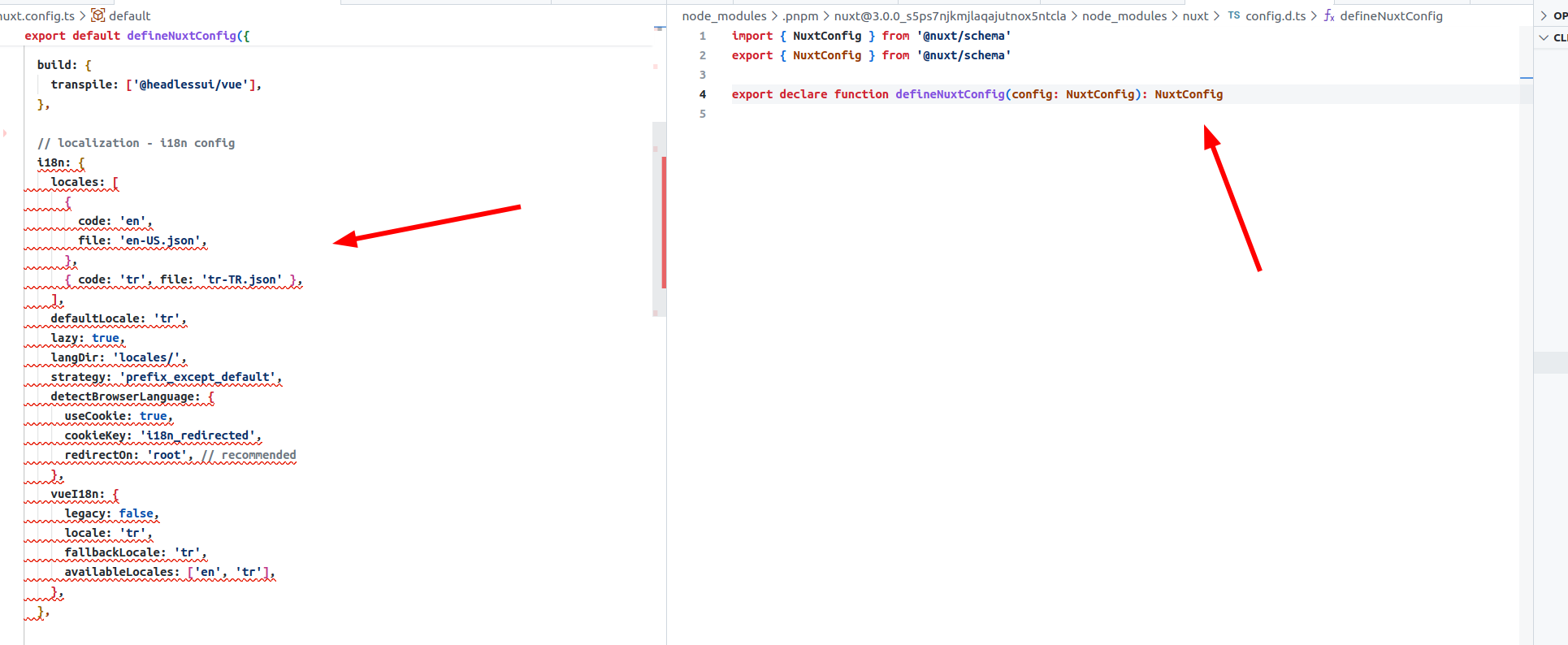Click the vueI18n property key
Viewport: 1568px width, 645px height.
[x=78, y=494]
